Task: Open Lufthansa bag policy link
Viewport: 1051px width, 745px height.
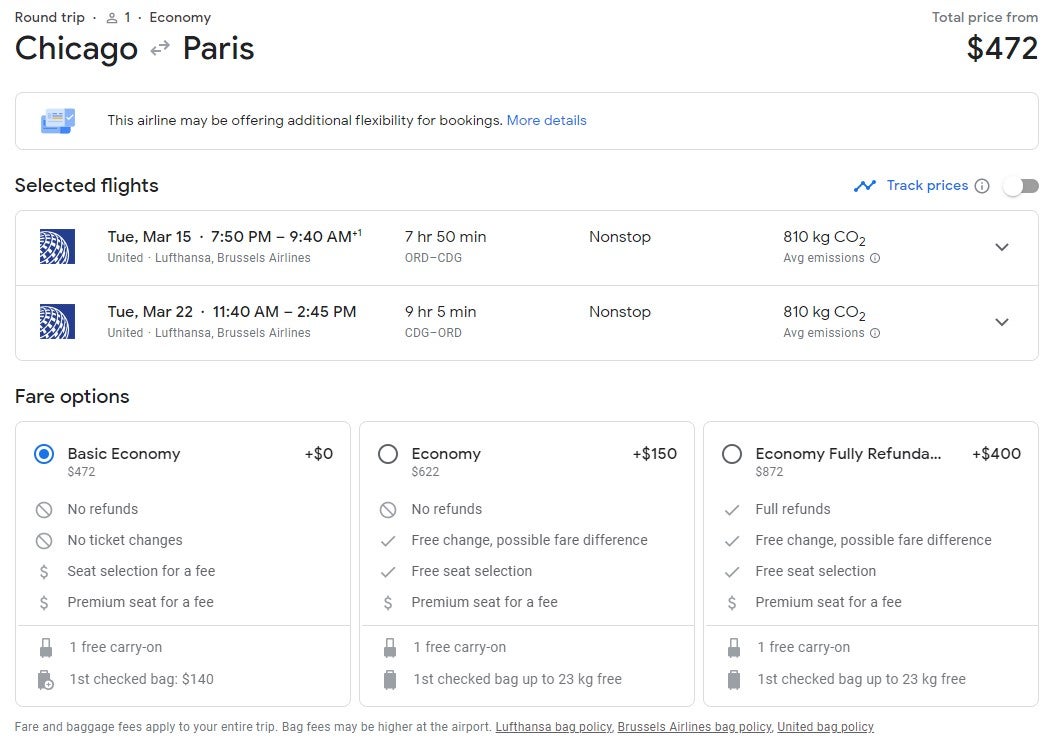Action: pos(553,727)
